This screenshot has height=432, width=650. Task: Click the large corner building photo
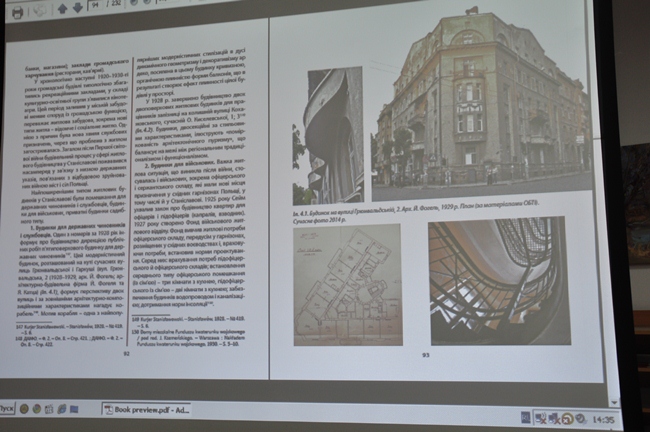coord(481,103)
